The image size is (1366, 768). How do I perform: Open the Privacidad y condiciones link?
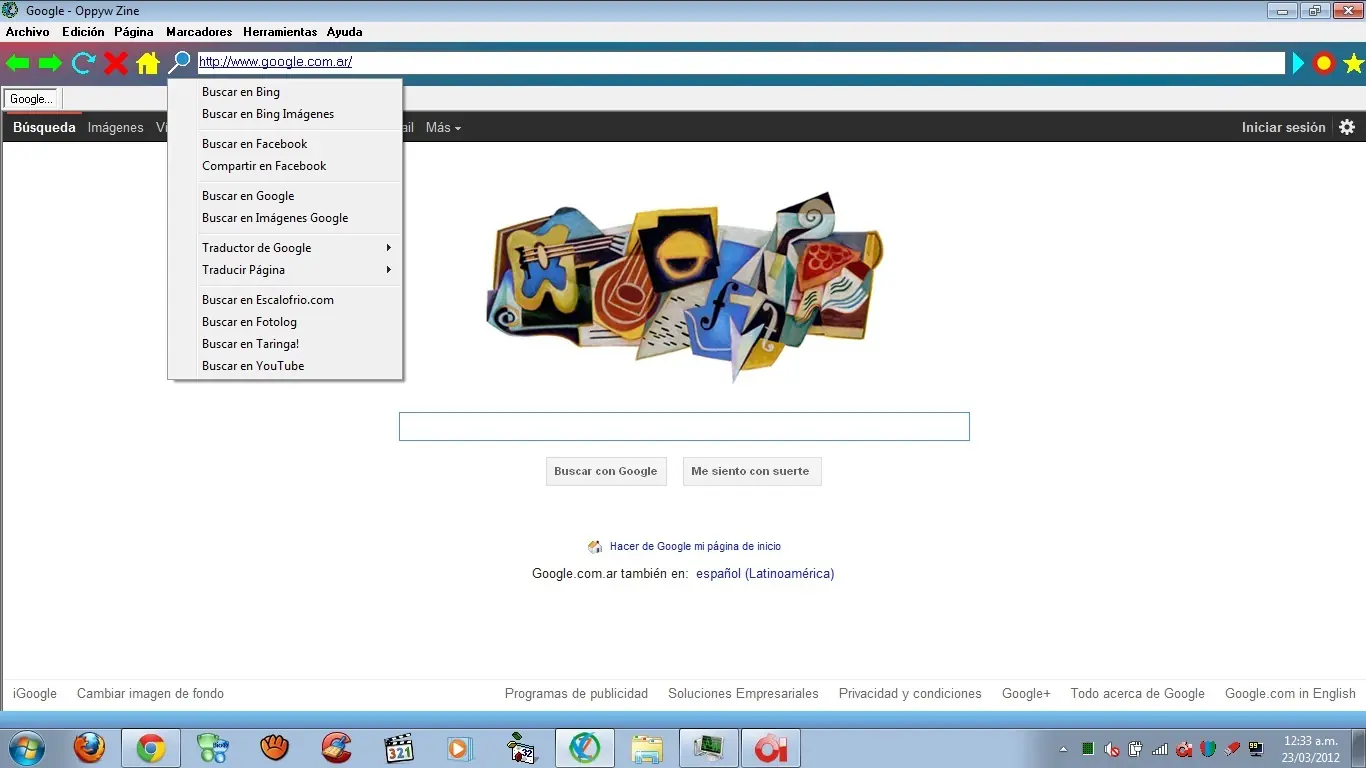click(910, 693)
